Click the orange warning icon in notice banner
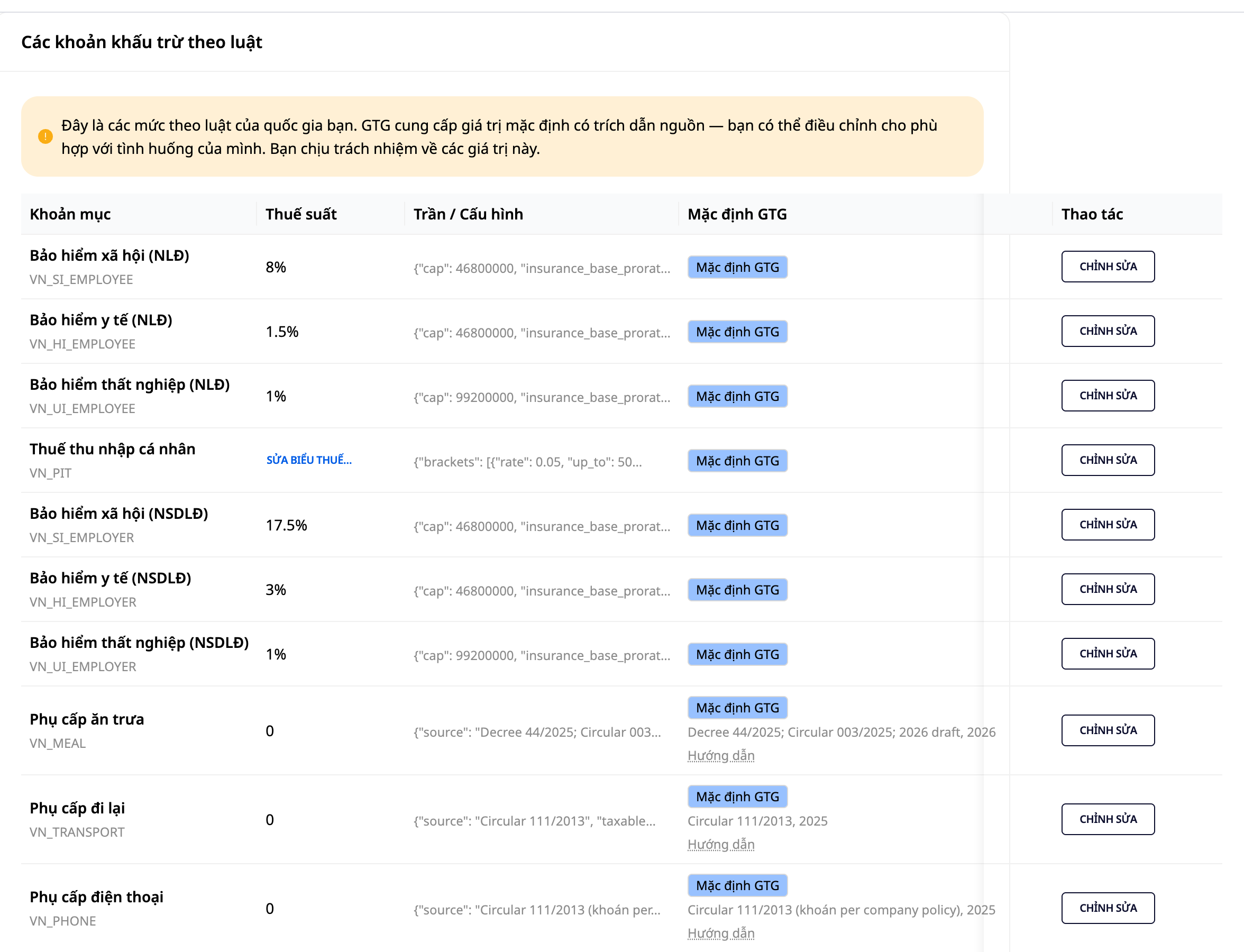This screenshot has width=1244, height=952. click(x=45, y=136)
